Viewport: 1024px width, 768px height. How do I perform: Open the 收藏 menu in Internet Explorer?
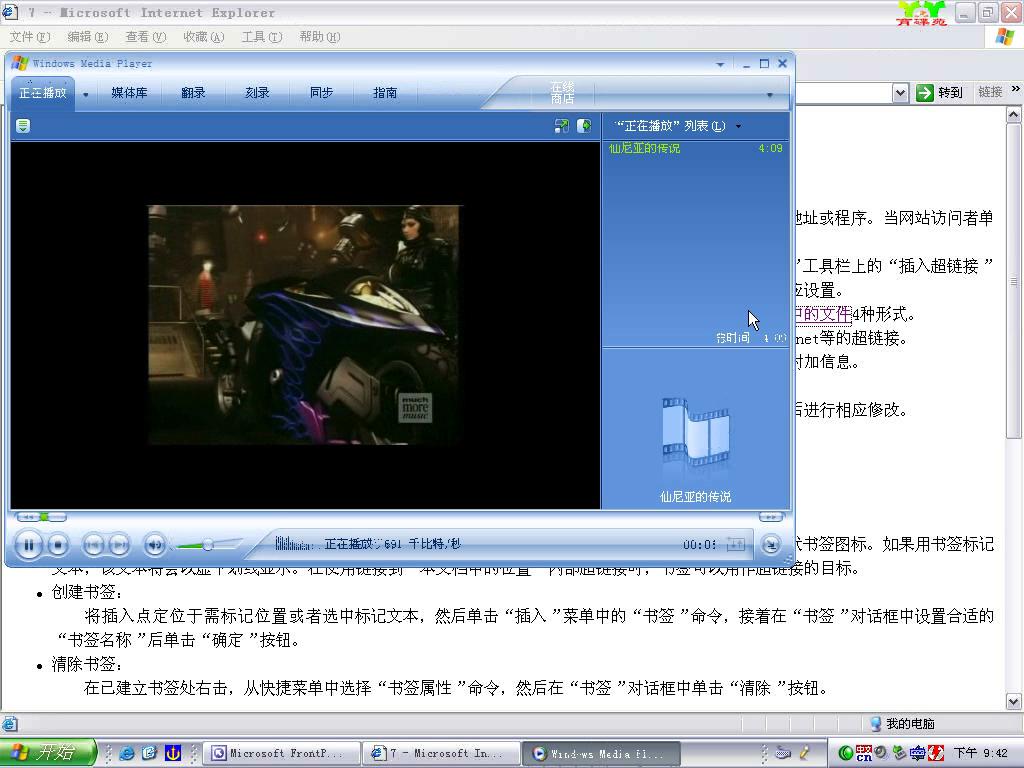(x=204, y=37)
